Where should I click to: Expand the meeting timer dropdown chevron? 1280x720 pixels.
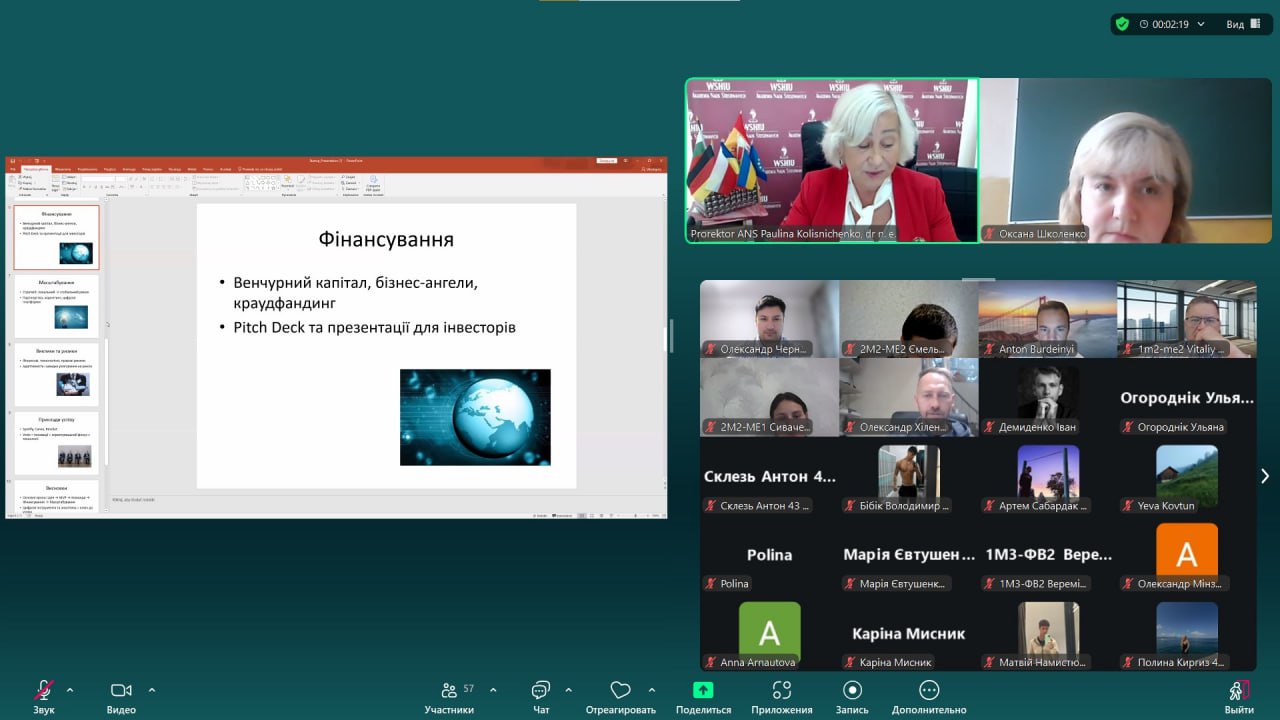[1201, 24]
